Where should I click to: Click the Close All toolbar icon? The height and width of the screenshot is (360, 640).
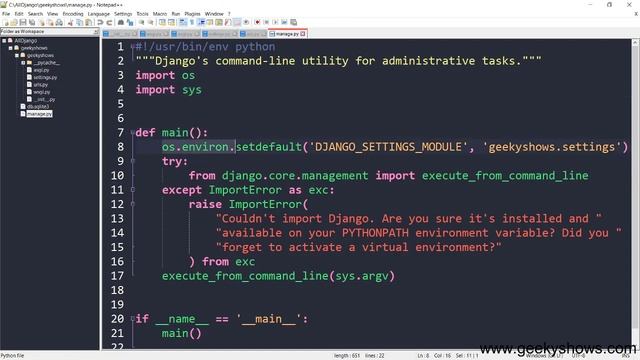click(51, 22)
